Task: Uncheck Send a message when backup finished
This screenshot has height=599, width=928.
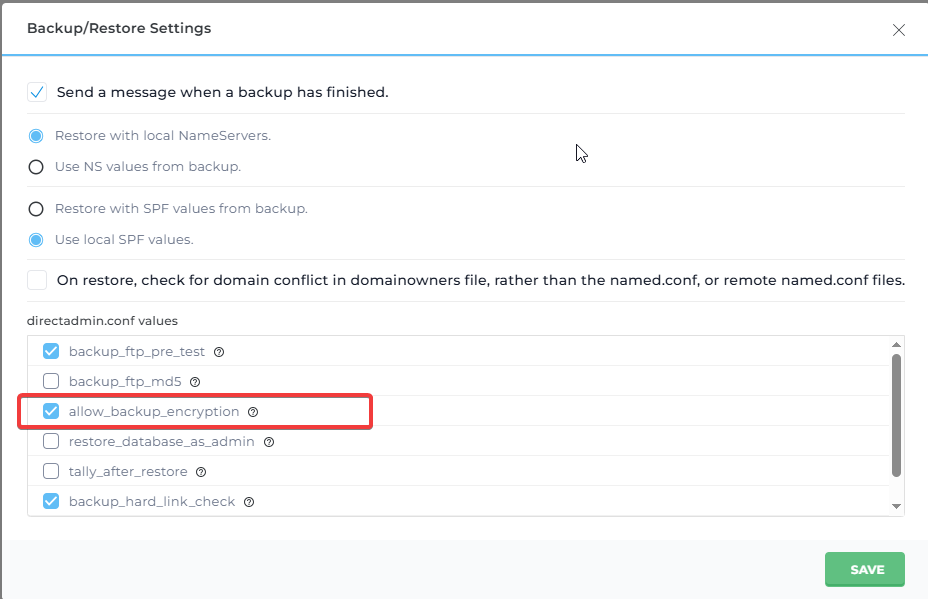Action: [37, 92]
